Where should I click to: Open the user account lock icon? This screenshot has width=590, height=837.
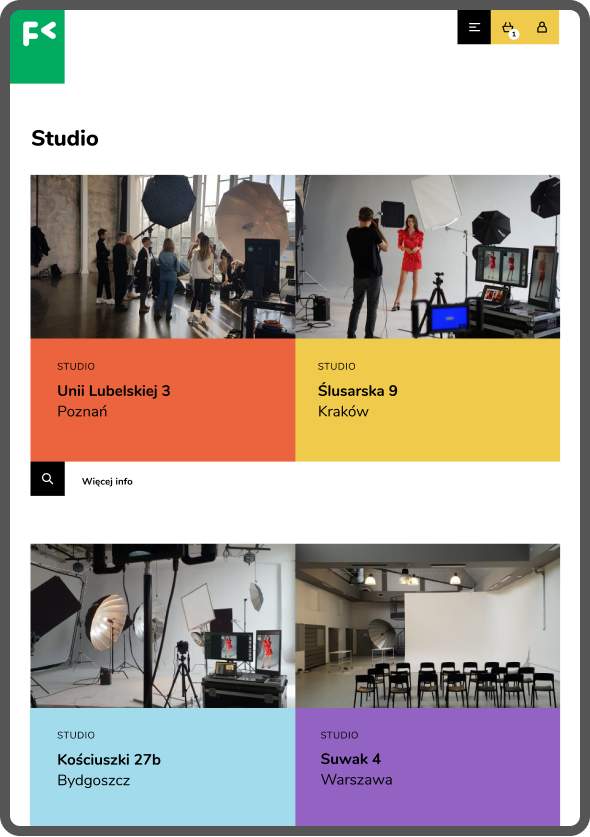[542, 27]
